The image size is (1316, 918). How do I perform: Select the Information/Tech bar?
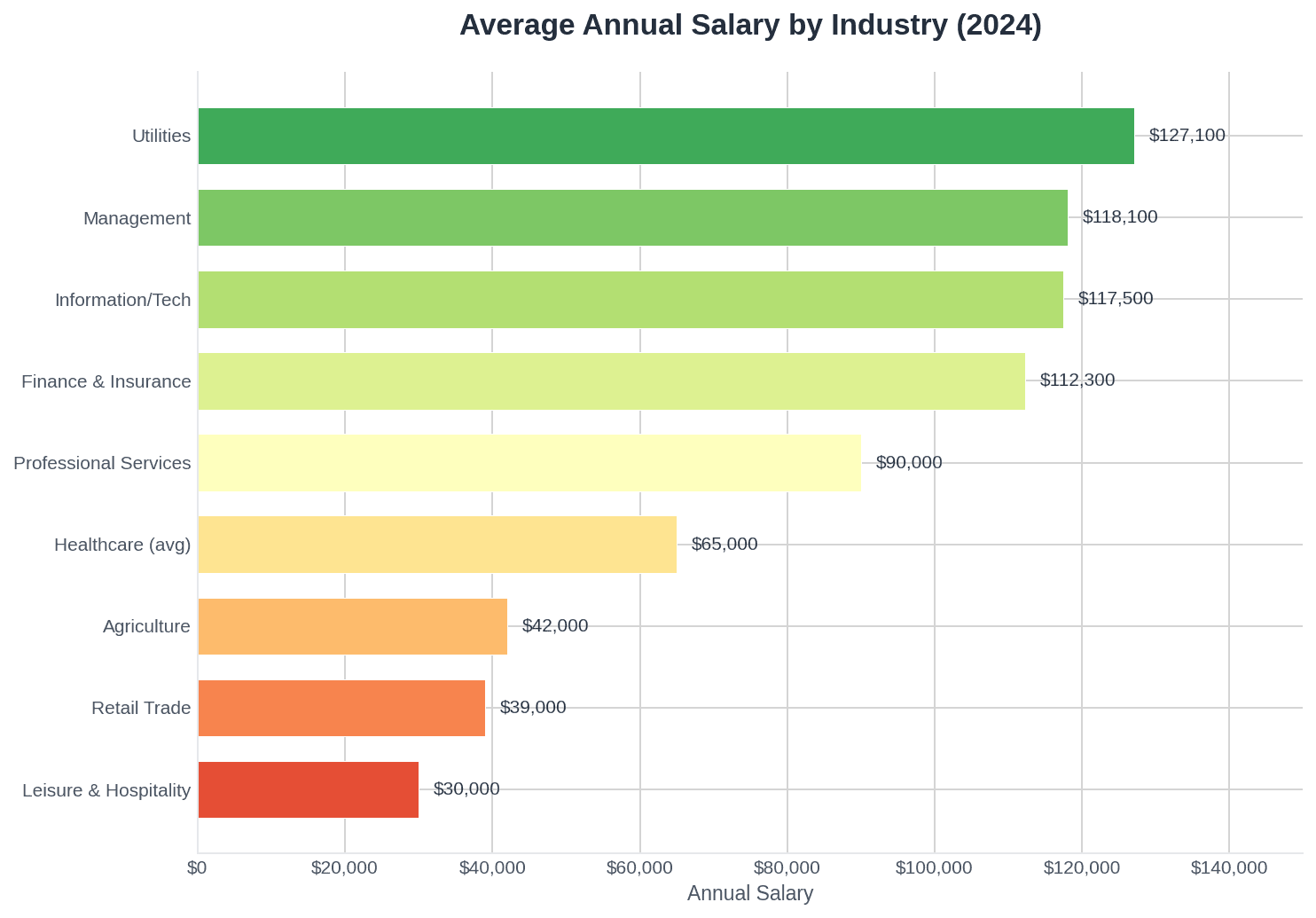tap(631, 299)
